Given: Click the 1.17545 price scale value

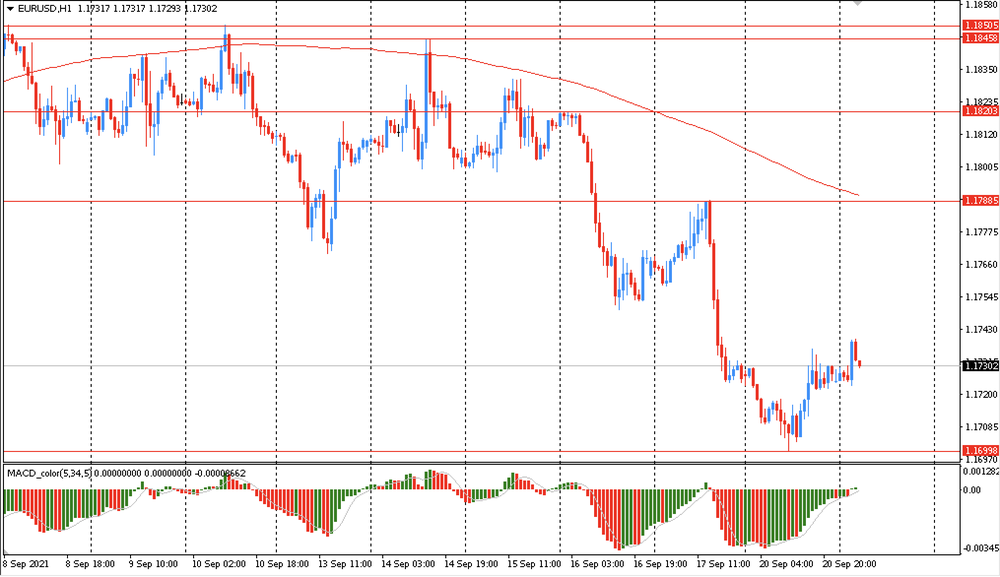Looking at the screenshot, I should 982,297.
